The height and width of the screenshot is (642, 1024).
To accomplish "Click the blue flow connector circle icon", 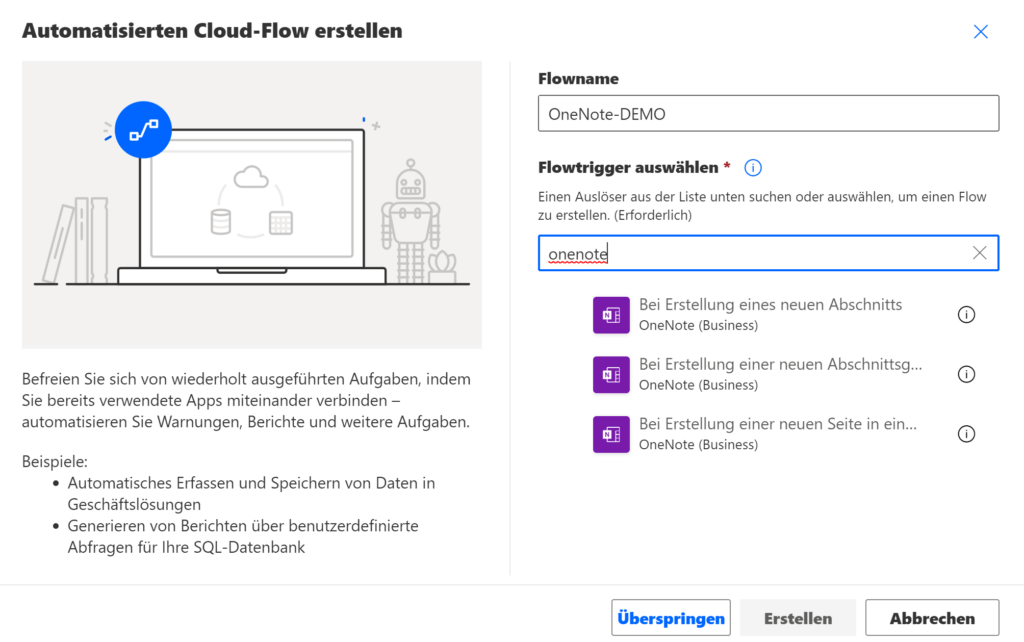I will (x=143, y=129).
